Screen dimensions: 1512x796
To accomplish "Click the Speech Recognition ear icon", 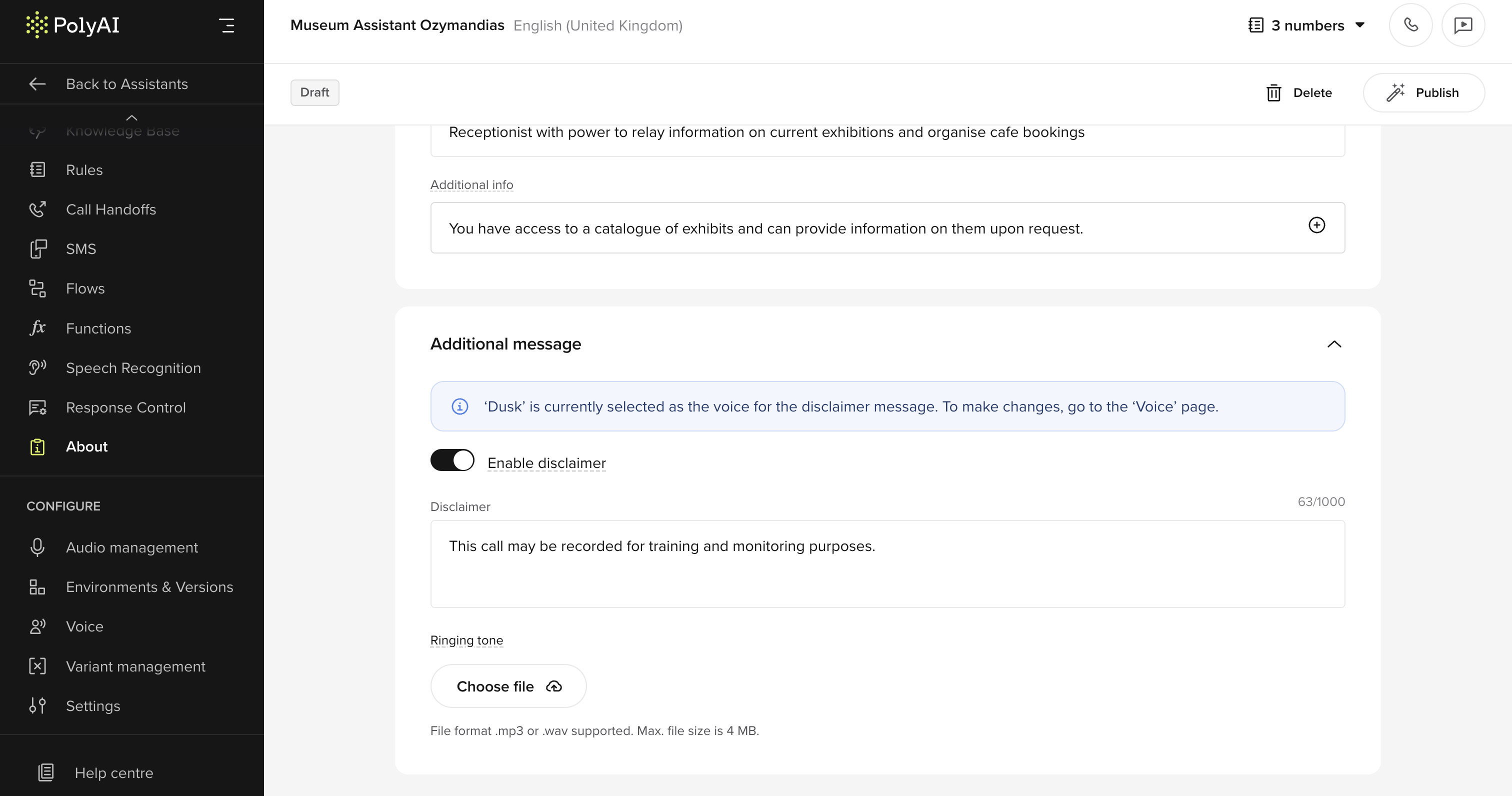I will pos(37,367).
